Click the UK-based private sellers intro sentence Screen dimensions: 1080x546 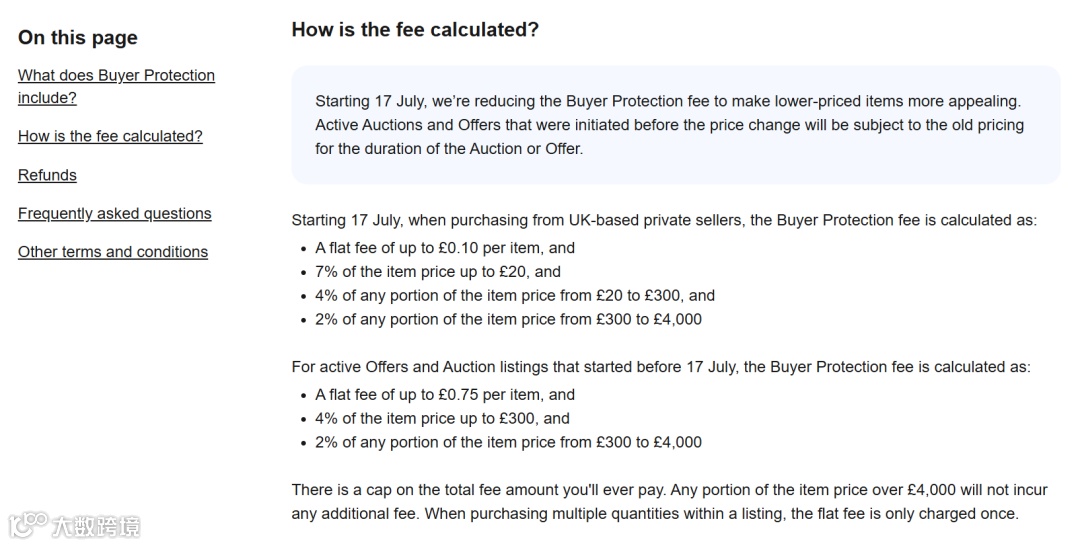[x=664, y=220]
